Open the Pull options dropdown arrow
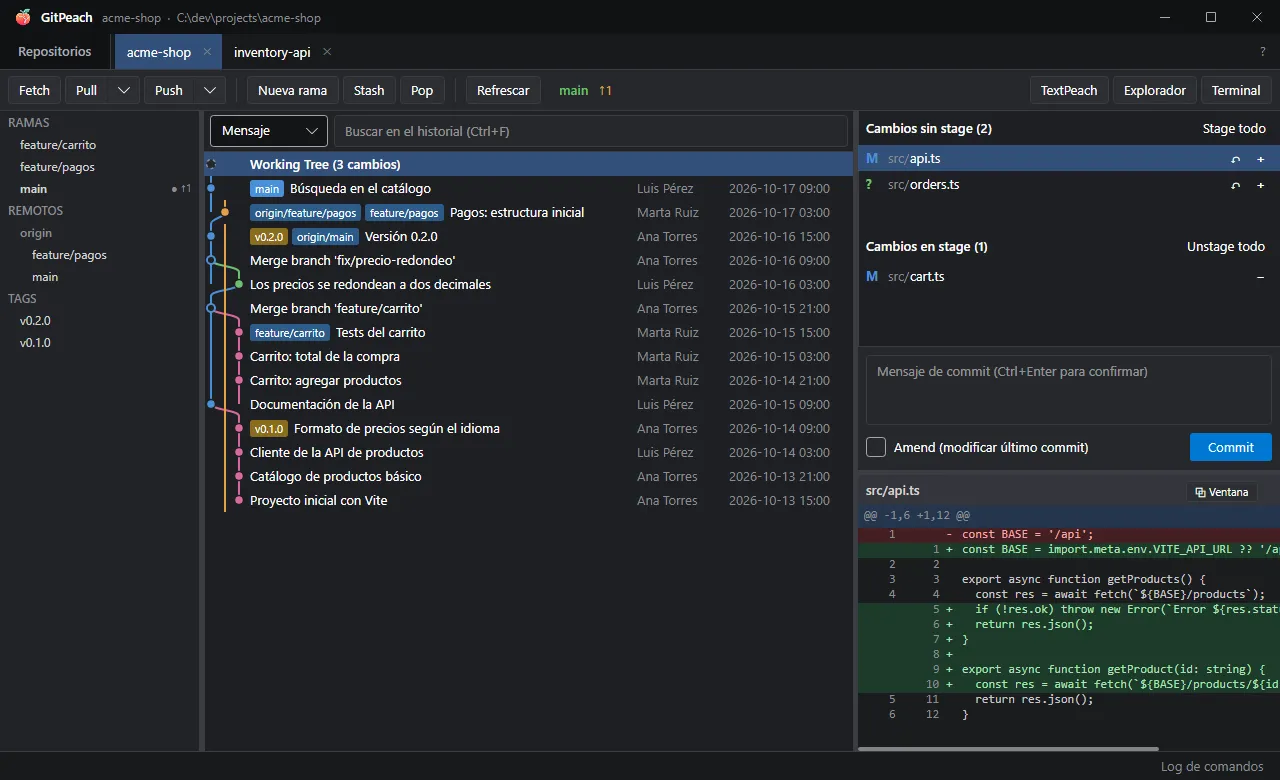Viewport: 1280px width, 780px height. 124,90
